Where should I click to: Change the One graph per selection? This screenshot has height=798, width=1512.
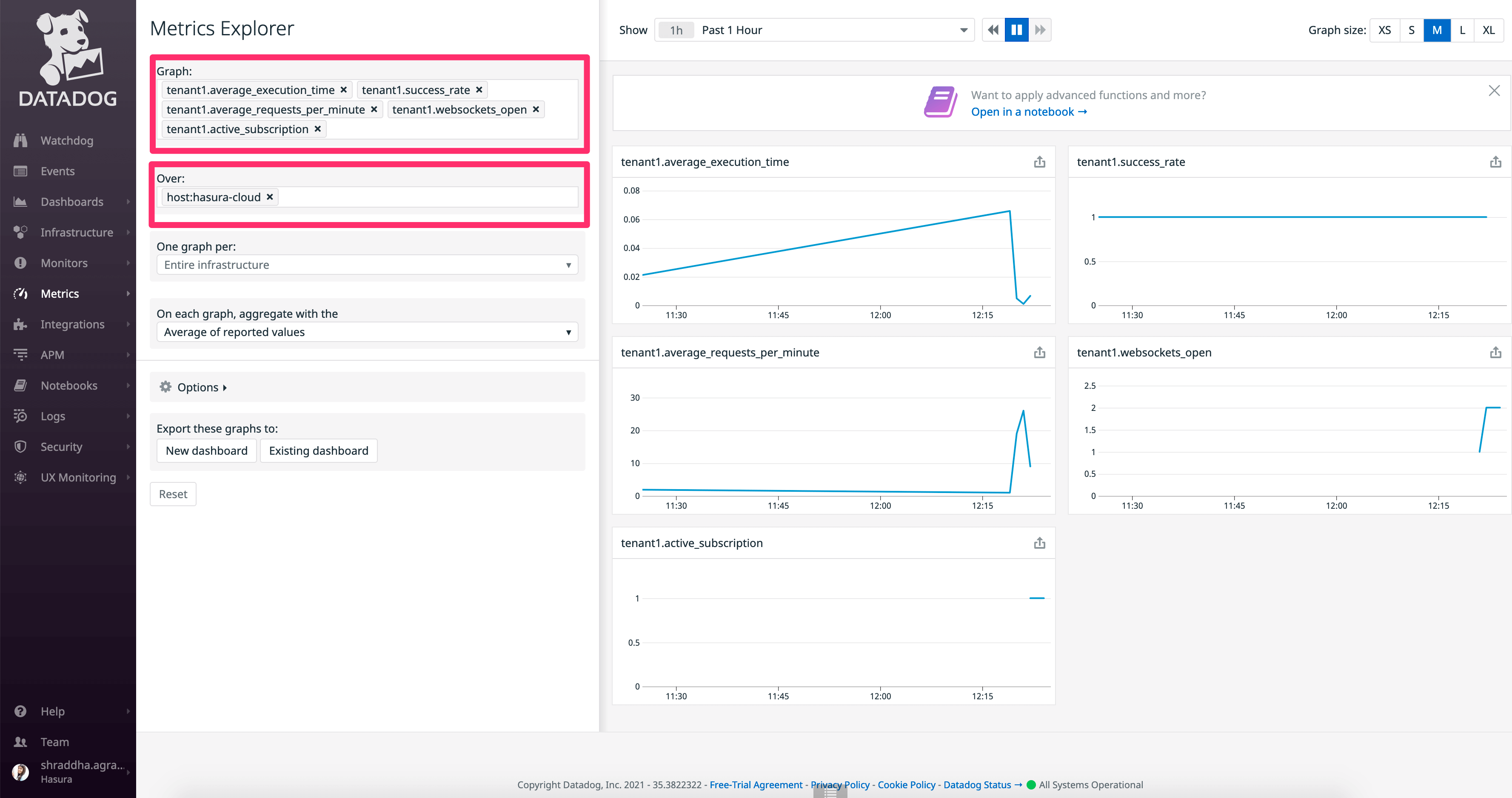point(367,265)
